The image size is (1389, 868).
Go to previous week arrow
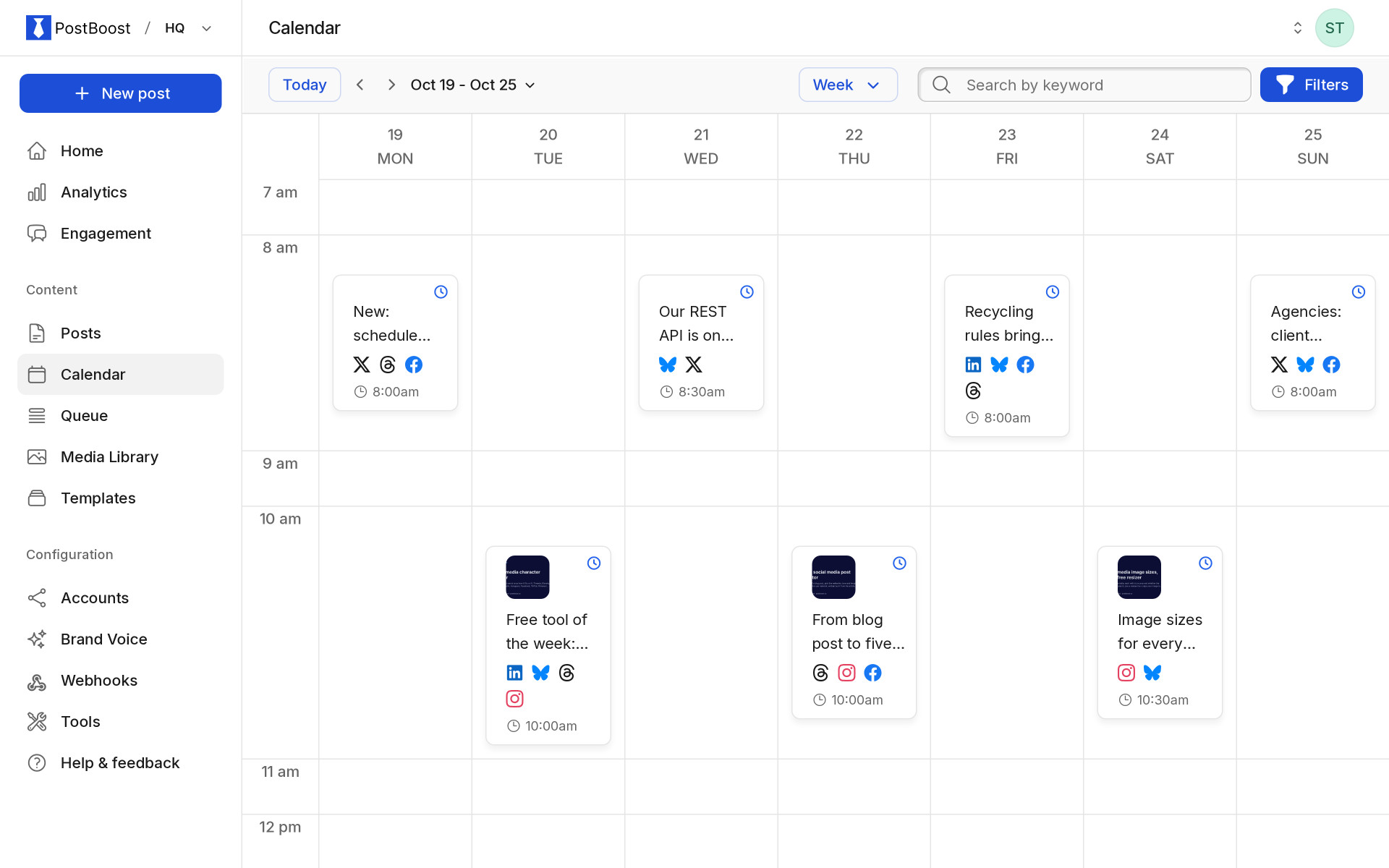click(360, 85)
